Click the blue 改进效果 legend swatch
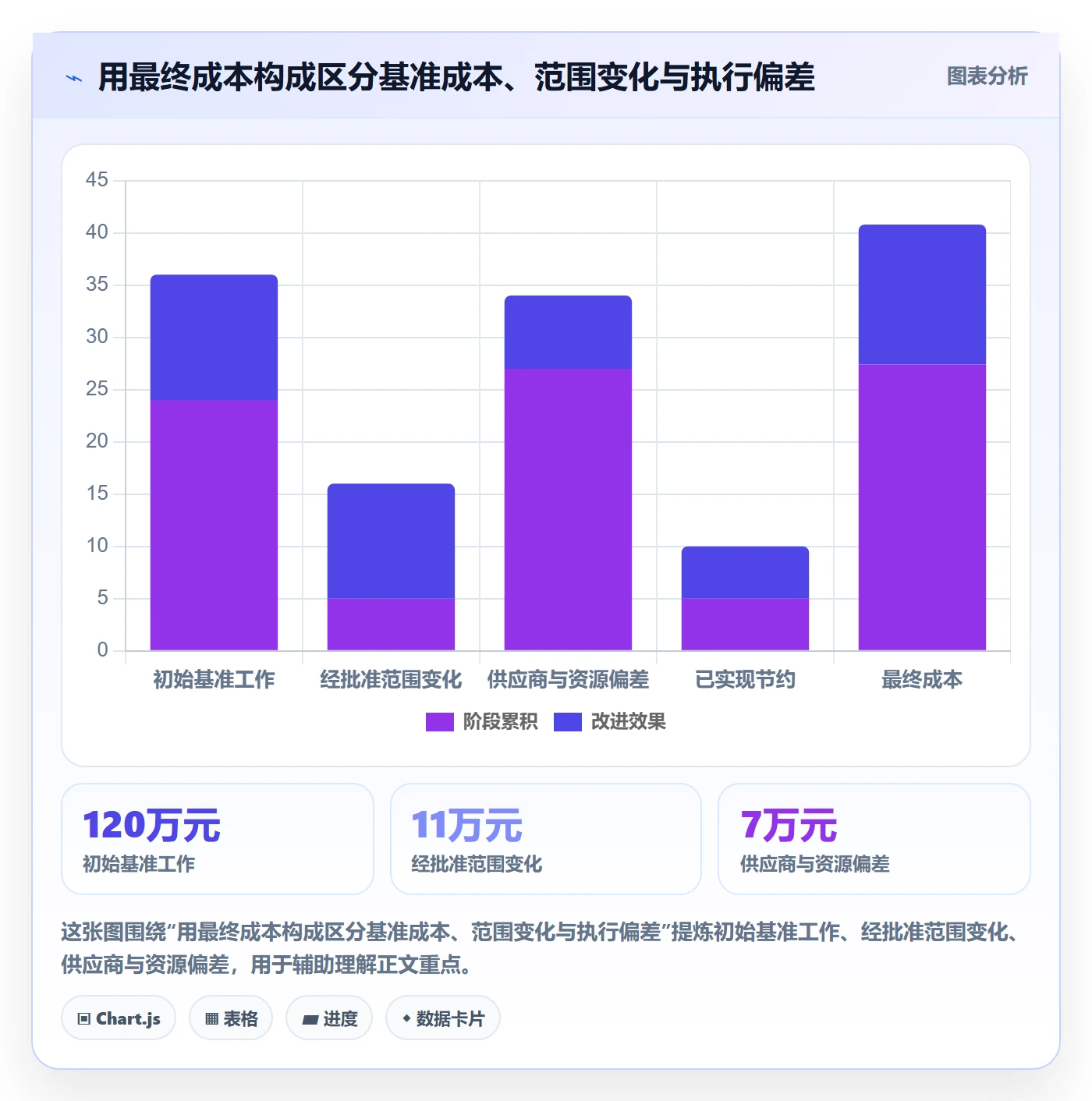The width and height of the screenshot is (1092, 1101). [x=568, y=722]
